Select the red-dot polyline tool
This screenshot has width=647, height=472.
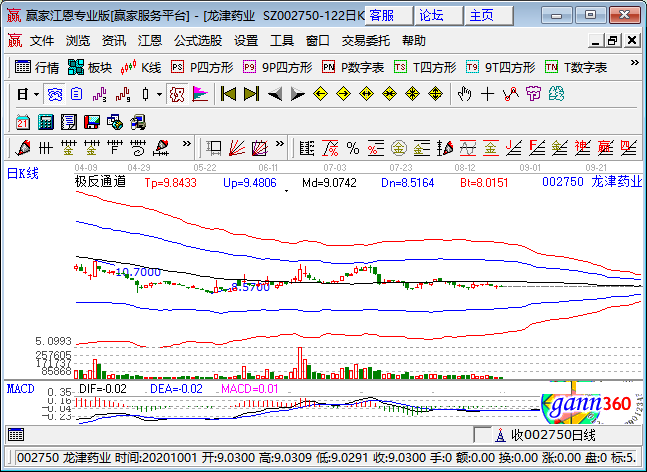[510, 94]
